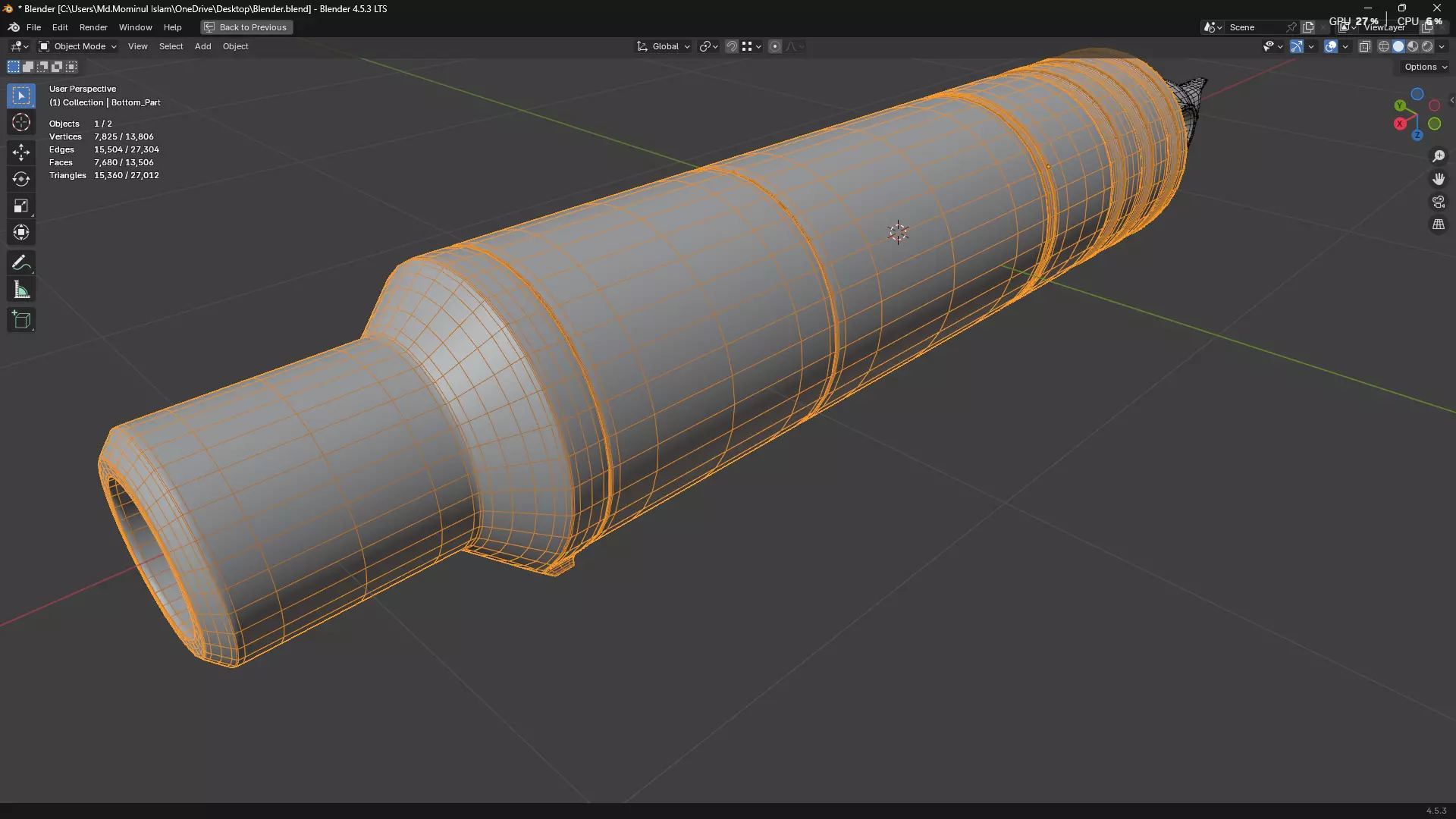This screenshot has width=1456, height=819.
Task: Click the camera view icon
Action: [1439, 202]
